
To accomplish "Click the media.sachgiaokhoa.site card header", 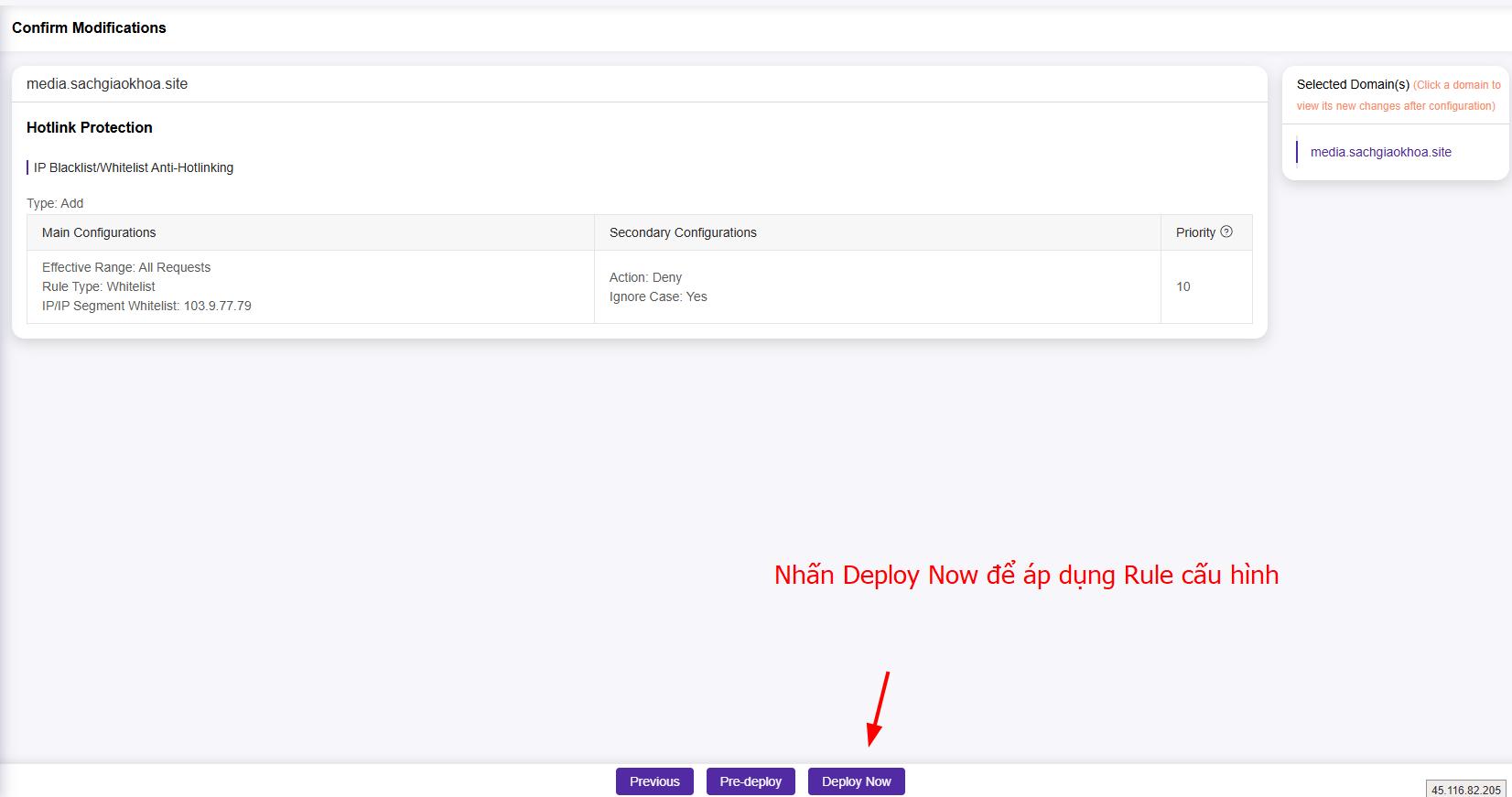I will tap(107, 84).
